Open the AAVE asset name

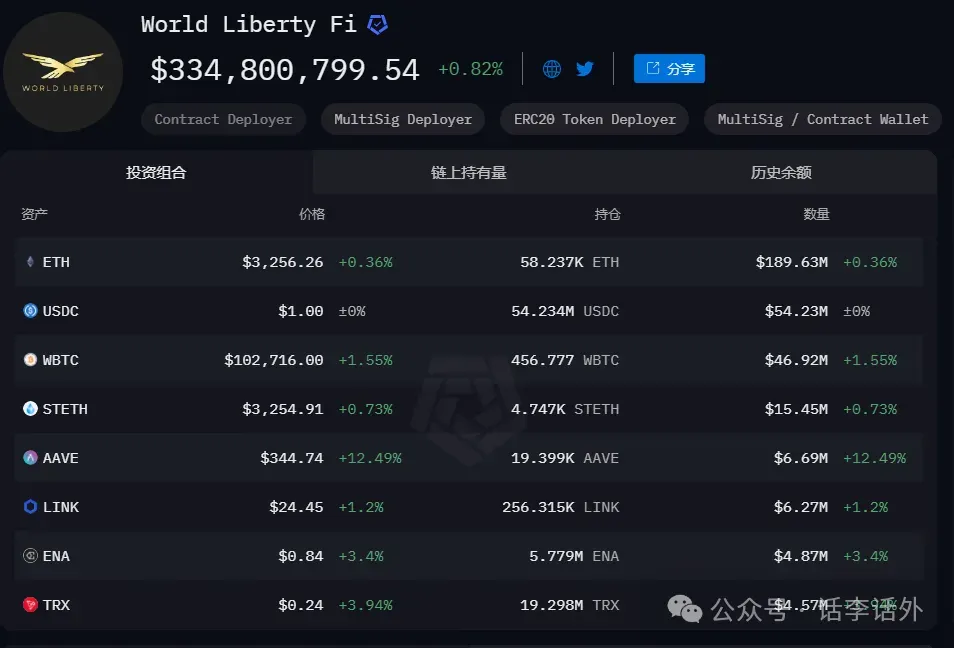(60, 458)
